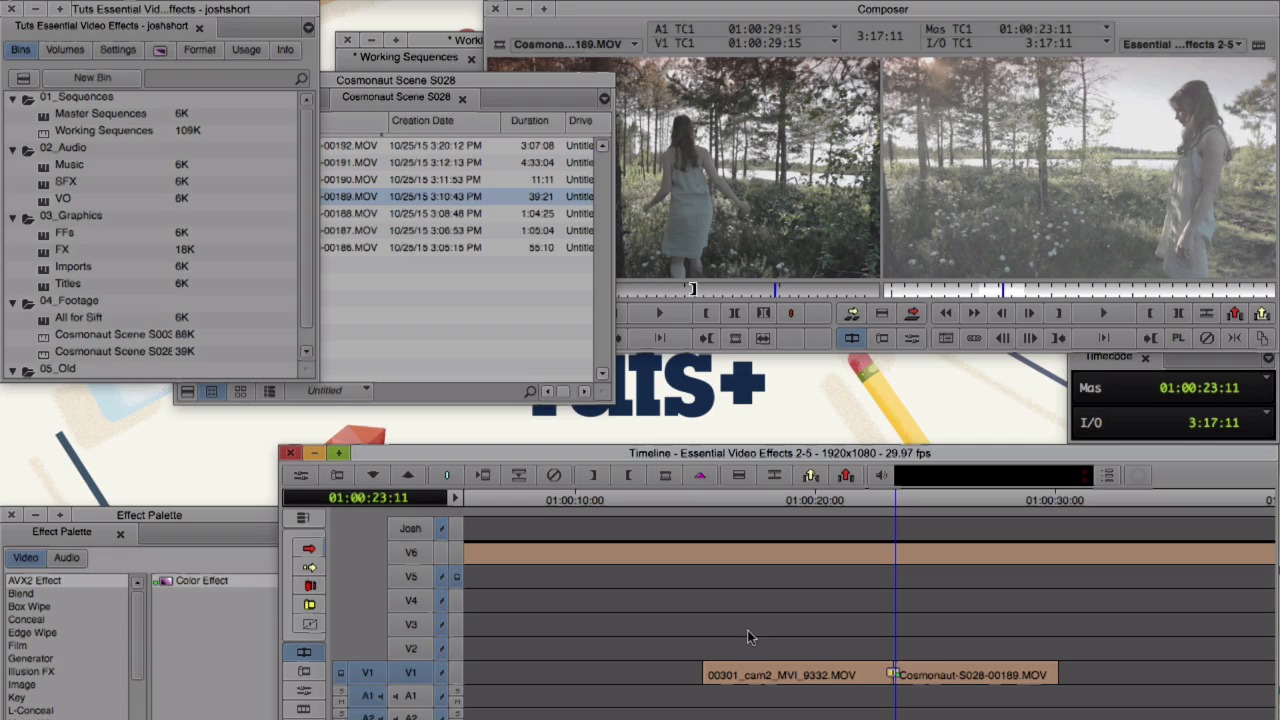Activate Source/Record mode button in Composer
This screenshot has width=1280, height=720.
coord(852,339)
